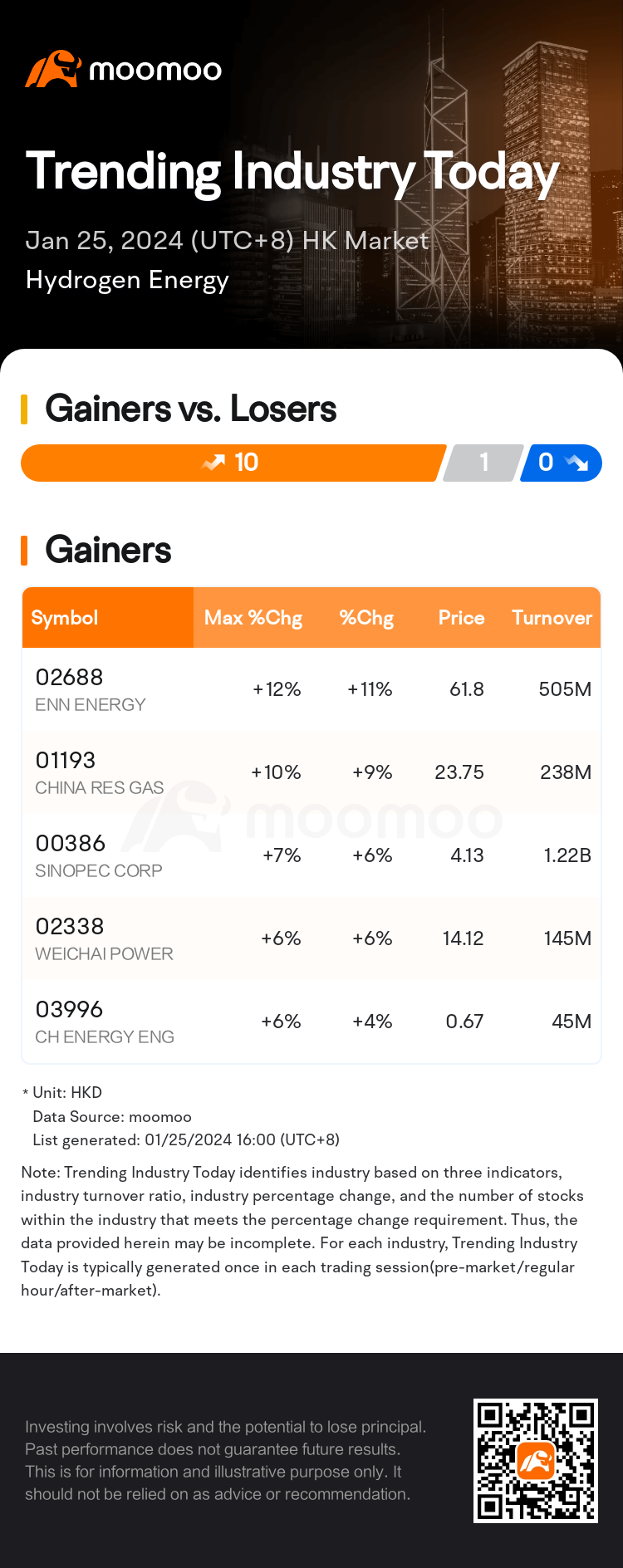Open the 01193 CHINA RES GAS row
623x1568 pixels.
[311, 772]
